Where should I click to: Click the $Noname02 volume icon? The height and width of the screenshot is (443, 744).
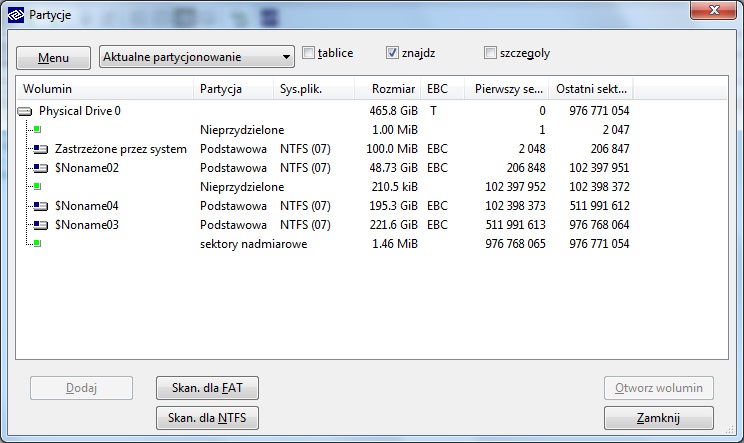tap(40, 168)
